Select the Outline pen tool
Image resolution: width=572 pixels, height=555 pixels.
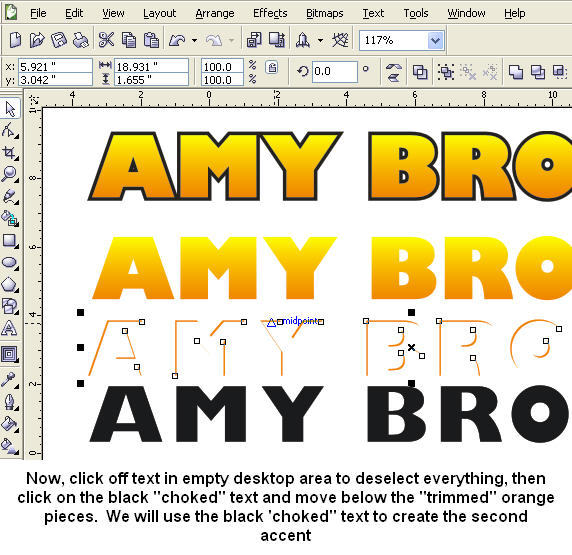(10, 402)
